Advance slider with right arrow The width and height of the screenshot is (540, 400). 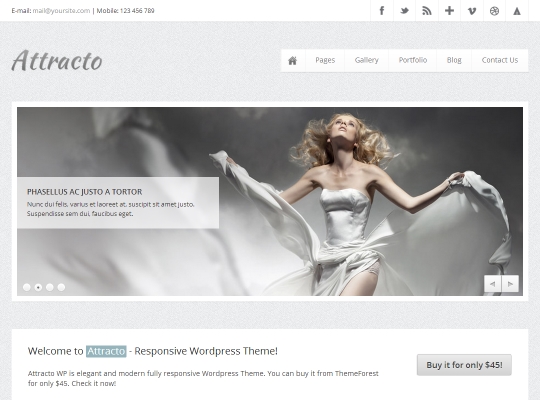[x=510, y=284]
